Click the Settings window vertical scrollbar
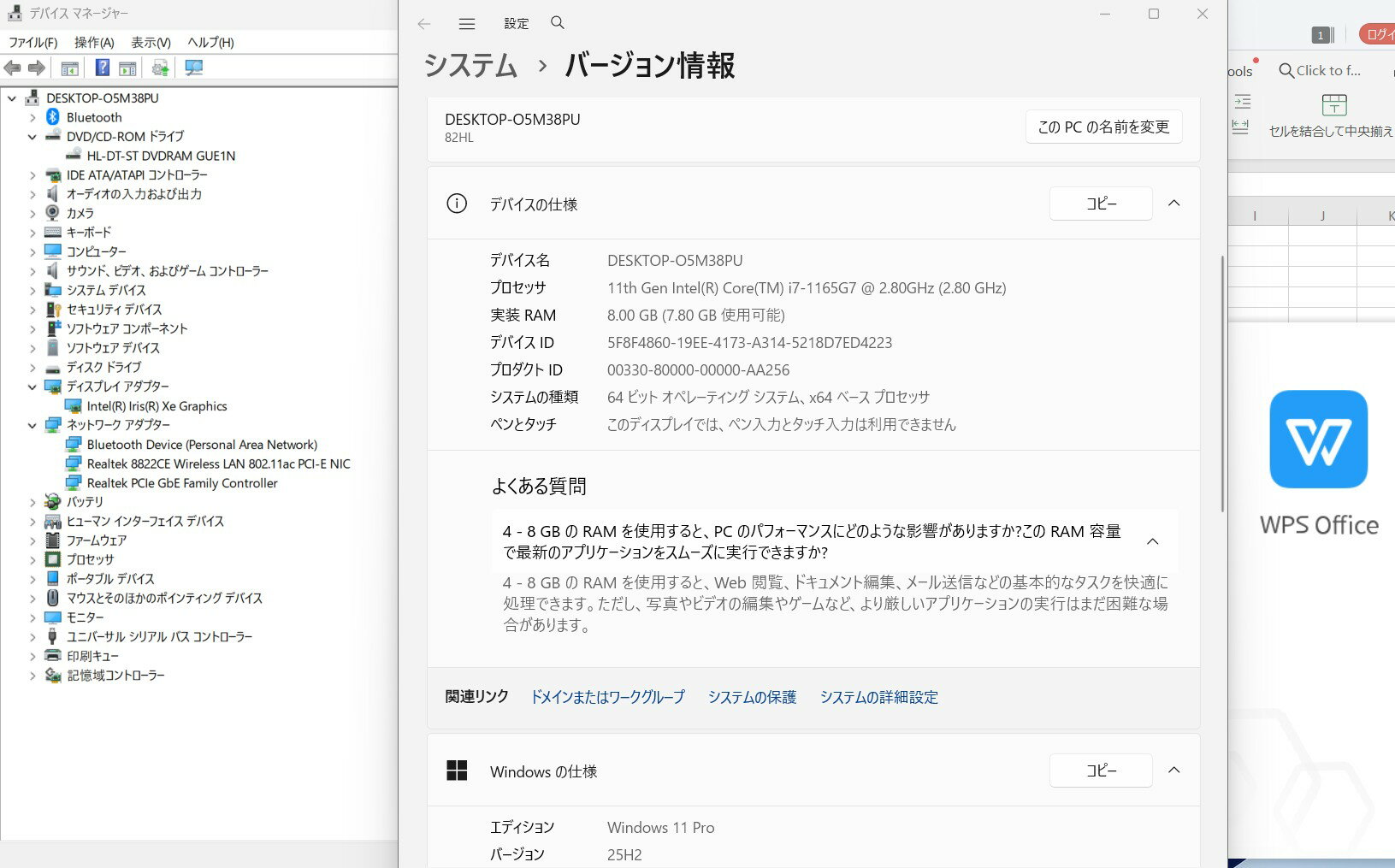Viewport: 1395px width, 868px height. tap(1221, 385)
